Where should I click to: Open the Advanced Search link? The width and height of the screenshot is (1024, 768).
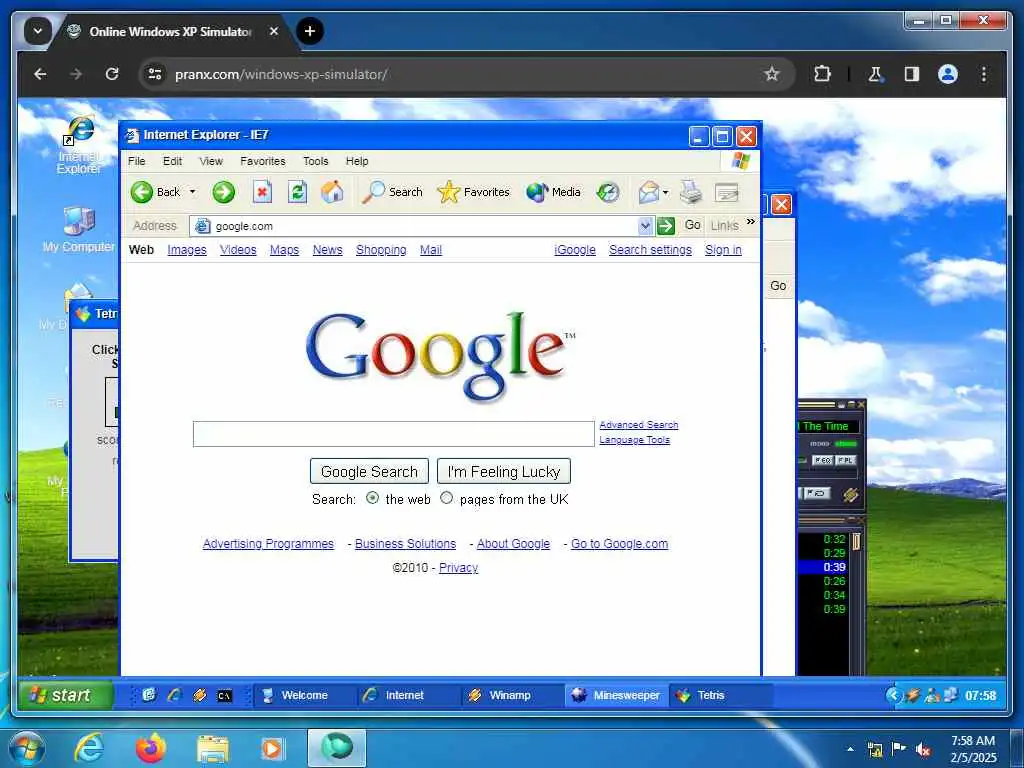tap(639, 424)
